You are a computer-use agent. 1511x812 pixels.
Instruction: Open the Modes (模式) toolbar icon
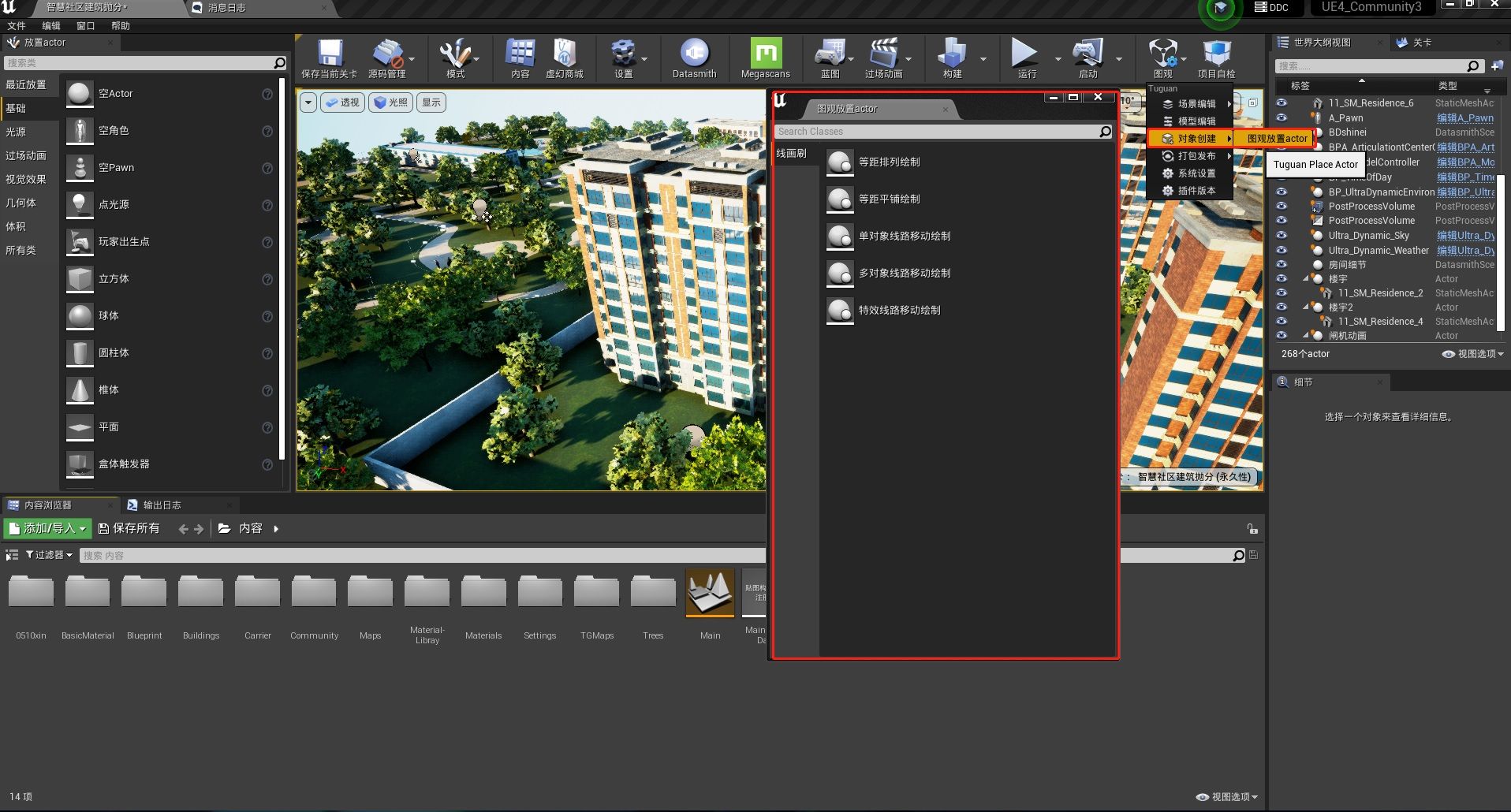tap(455, 54)
